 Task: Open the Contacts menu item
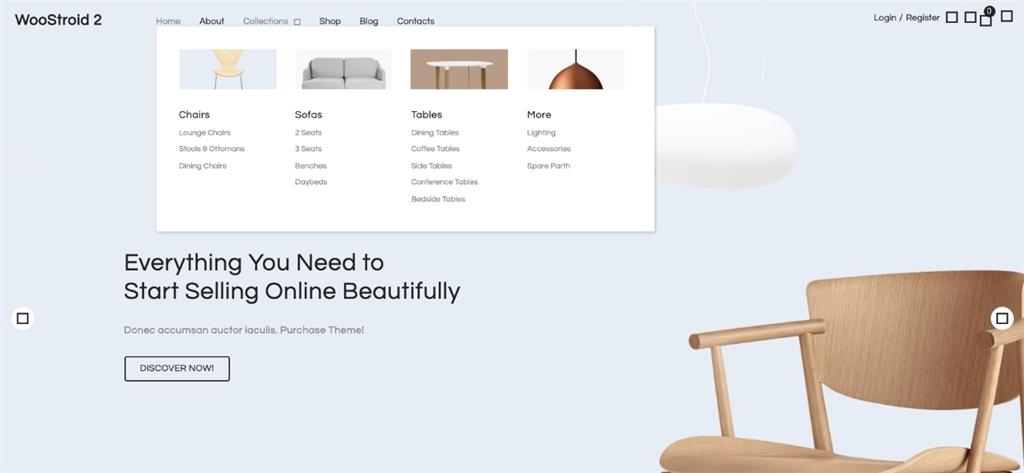click(x=415, y=21)
